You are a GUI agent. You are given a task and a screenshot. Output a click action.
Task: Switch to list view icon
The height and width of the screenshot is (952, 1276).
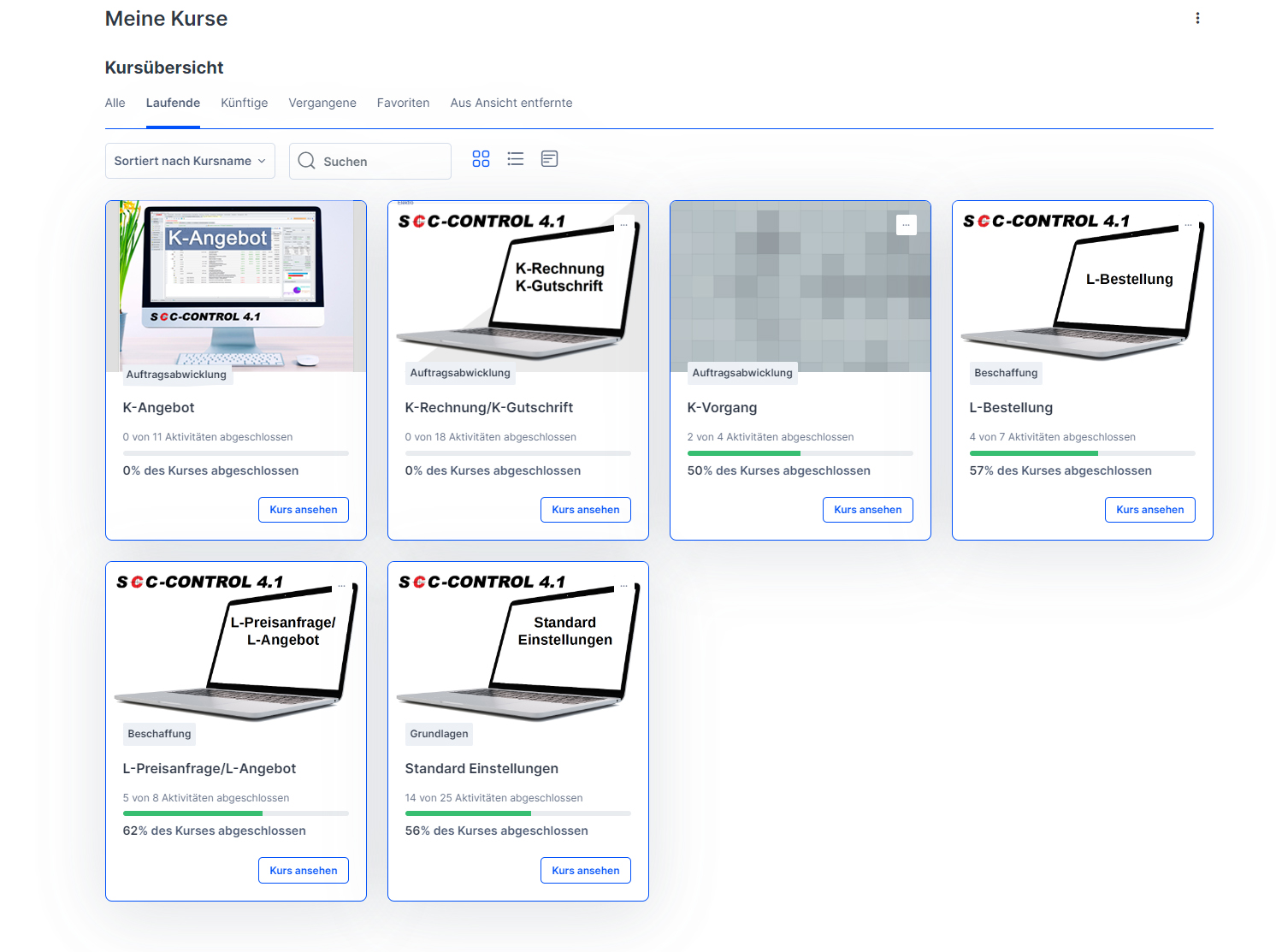tap(515, 159)
